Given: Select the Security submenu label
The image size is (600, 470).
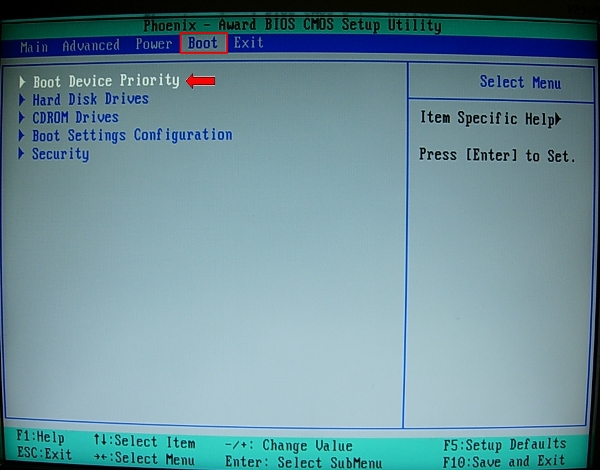Looking at the screenshot, I should [x=60, y=154].
